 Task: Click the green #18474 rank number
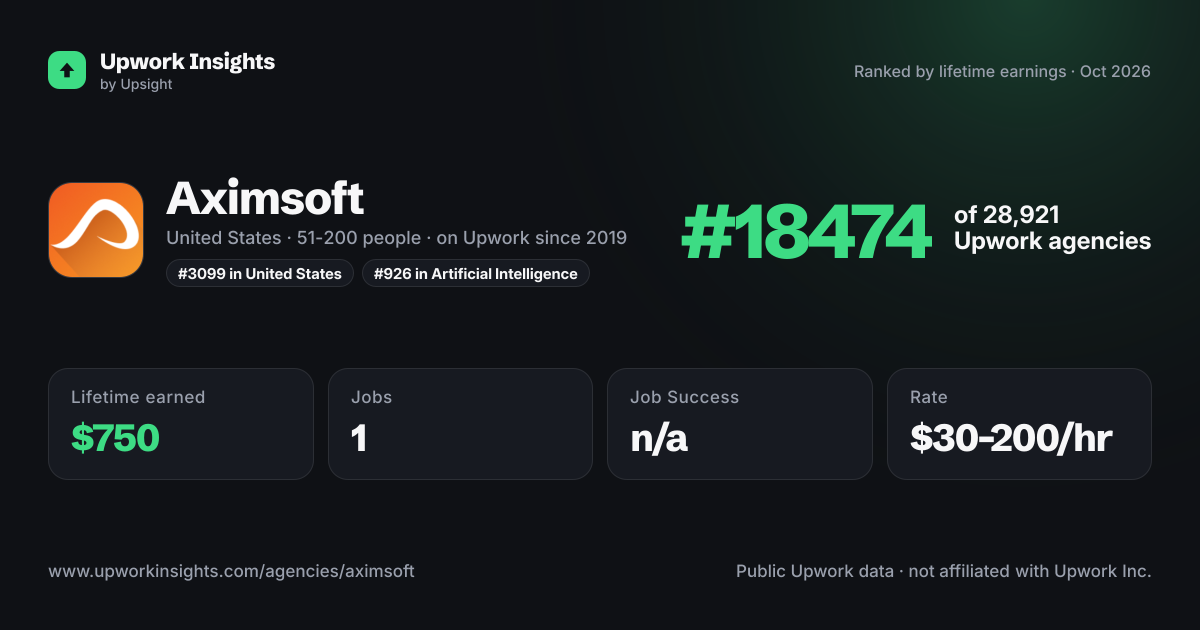tap(806, 233)
